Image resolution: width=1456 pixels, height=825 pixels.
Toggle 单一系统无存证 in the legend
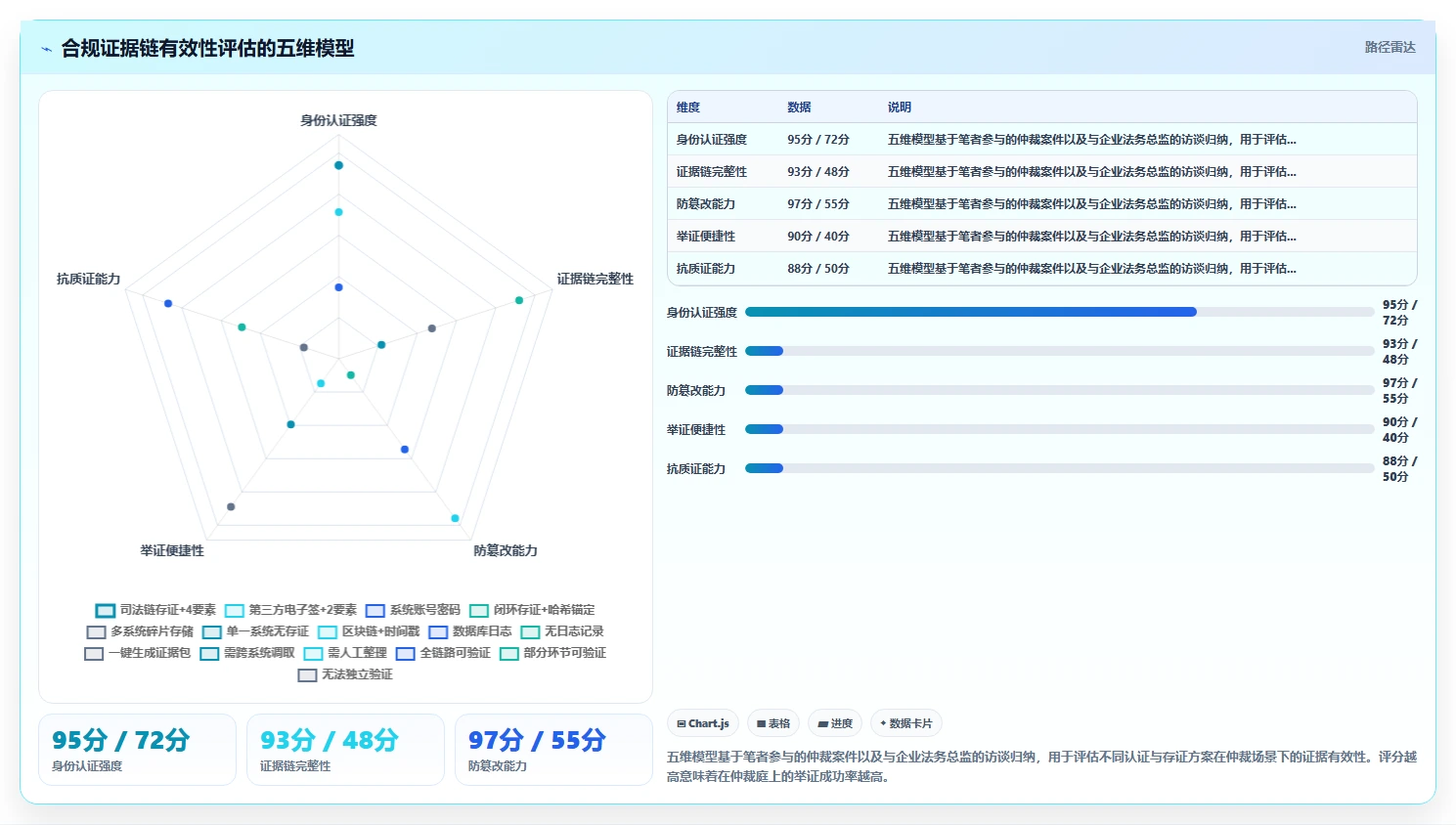(255, 631)
